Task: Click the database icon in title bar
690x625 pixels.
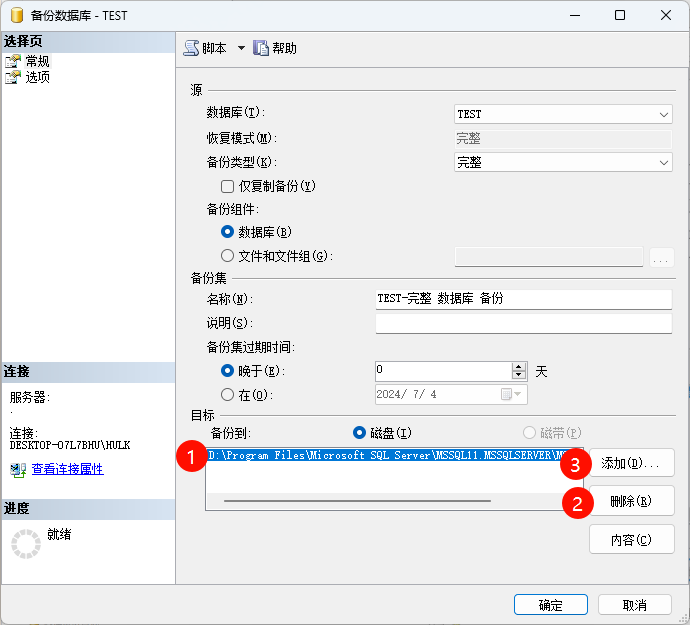Action: click(17, 16)
